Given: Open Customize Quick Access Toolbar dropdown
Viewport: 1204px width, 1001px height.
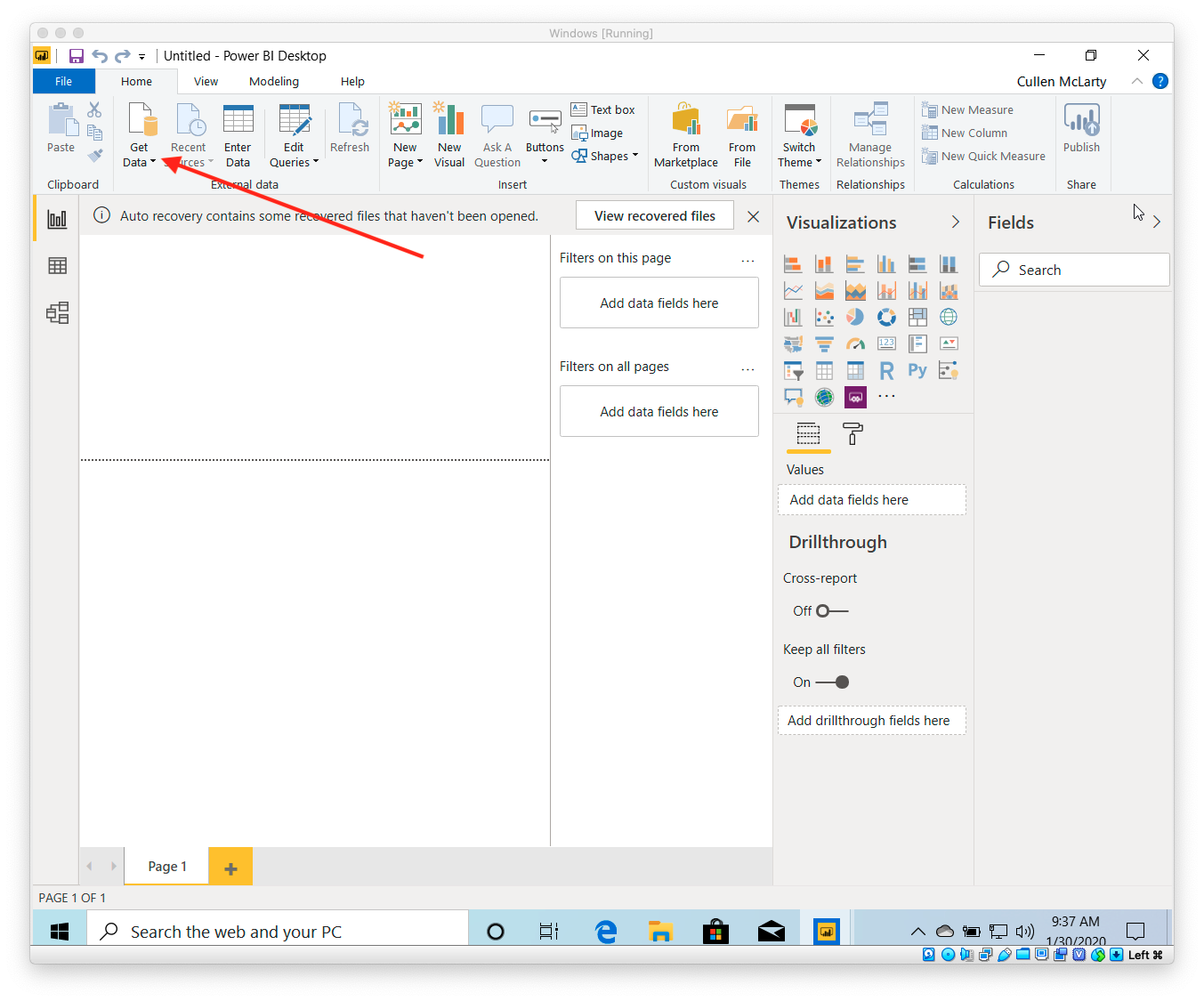Looking at the screenshot, I should tap(142, 57).
